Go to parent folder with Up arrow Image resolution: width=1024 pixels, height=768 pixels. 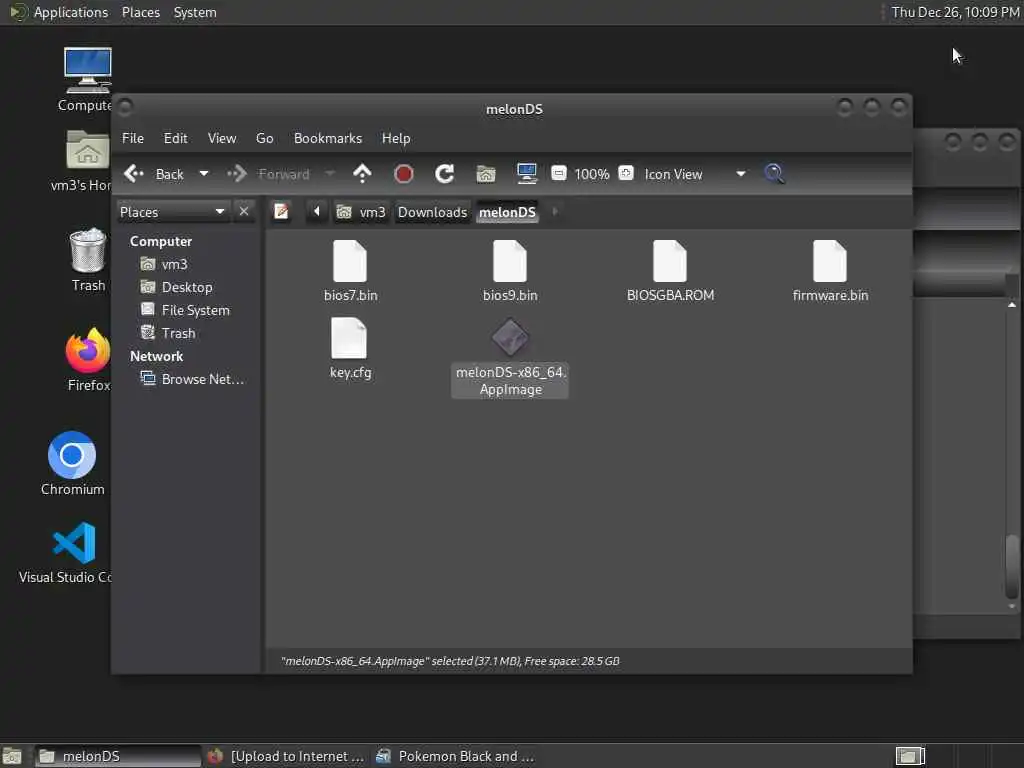click(362, 174)
